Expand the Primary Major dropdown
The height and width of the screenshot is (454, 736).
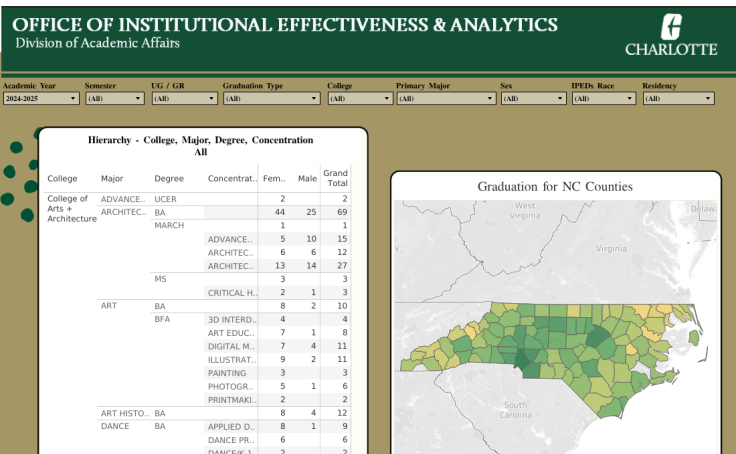pyautogui.click(x=446, y=99)
